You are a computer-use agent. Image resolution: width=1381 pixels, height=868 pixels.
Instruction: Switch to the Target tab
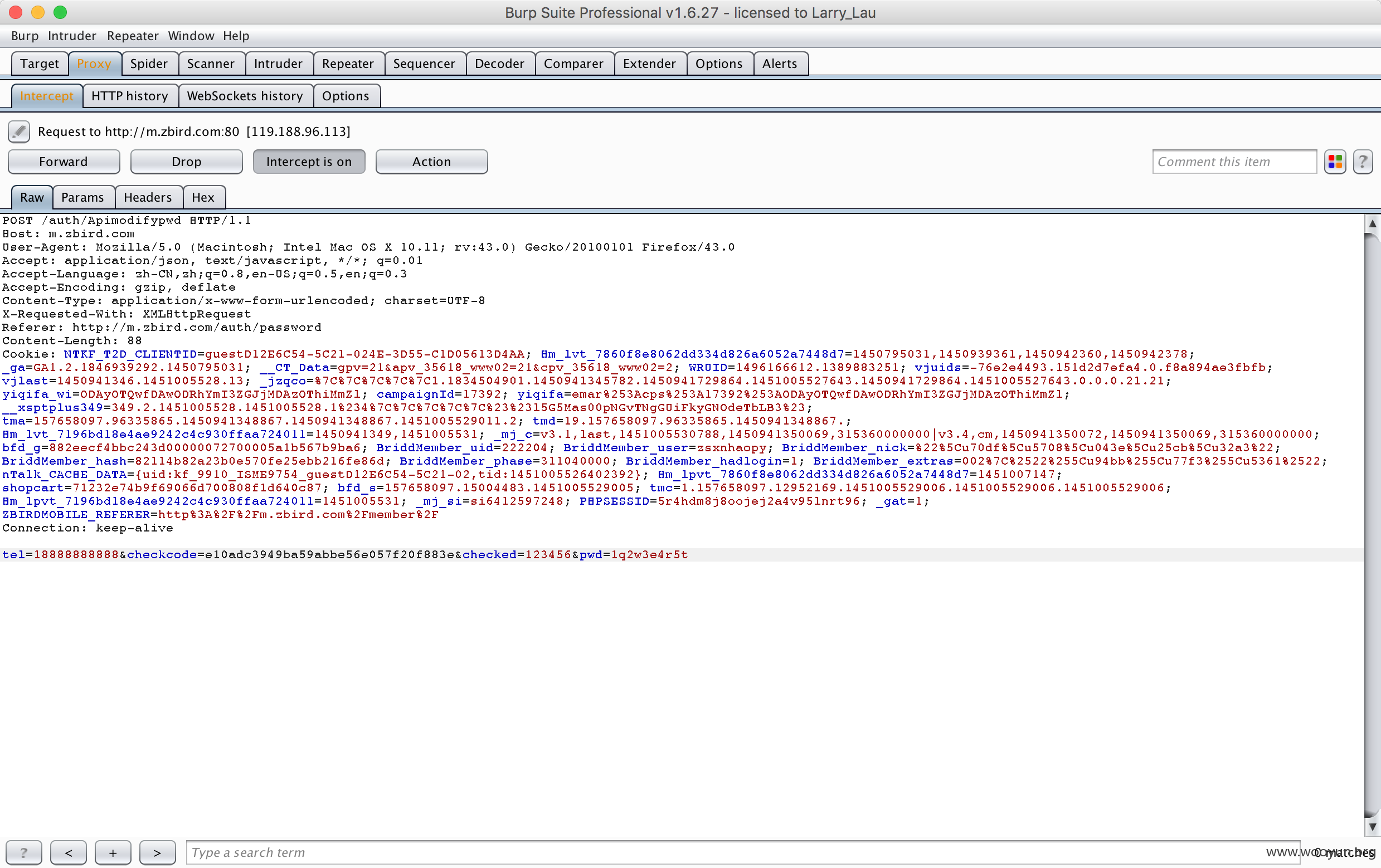pos(40,64)
